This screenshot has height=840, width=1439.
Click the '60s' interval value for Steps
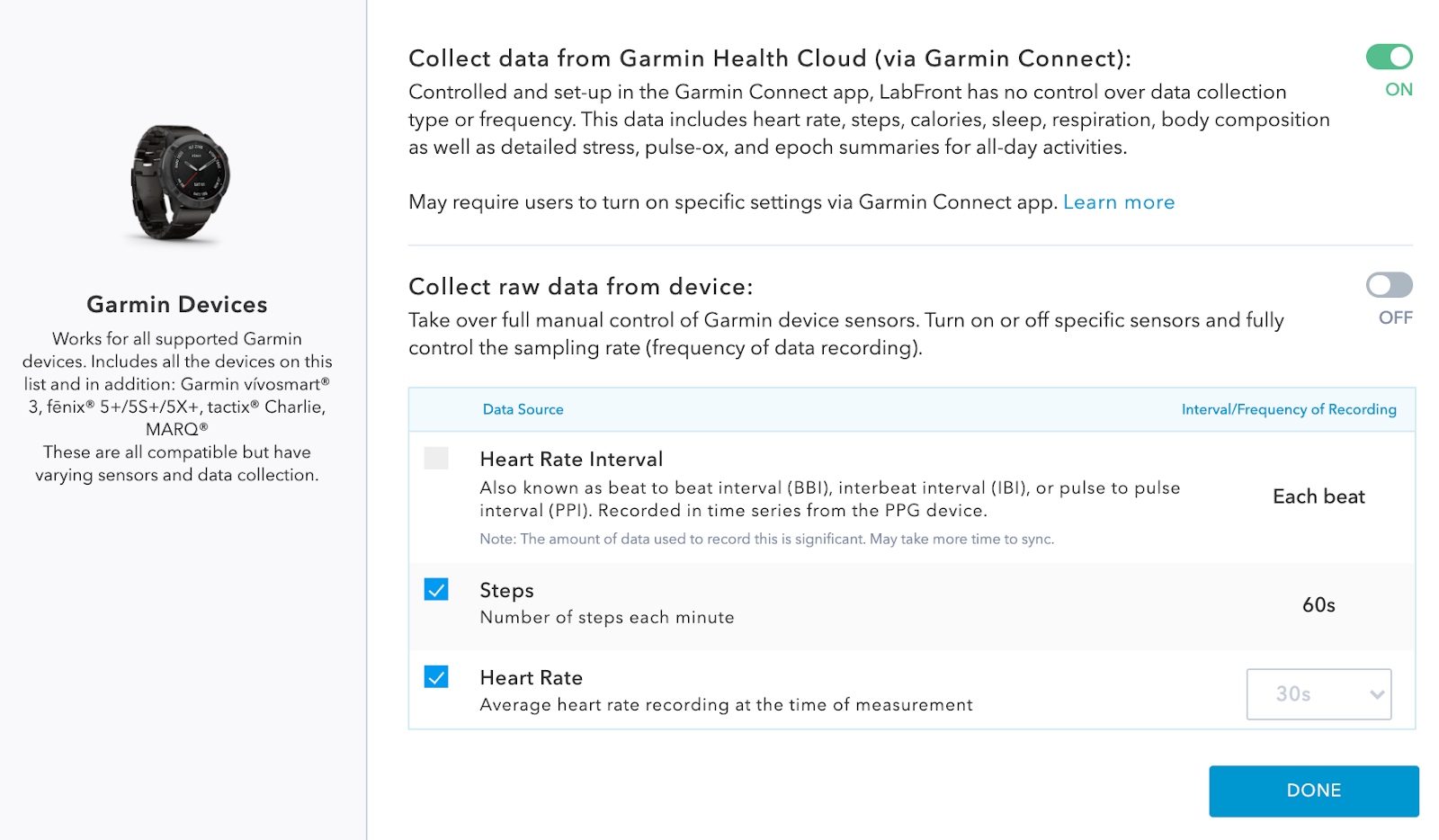pos(1318,605)
